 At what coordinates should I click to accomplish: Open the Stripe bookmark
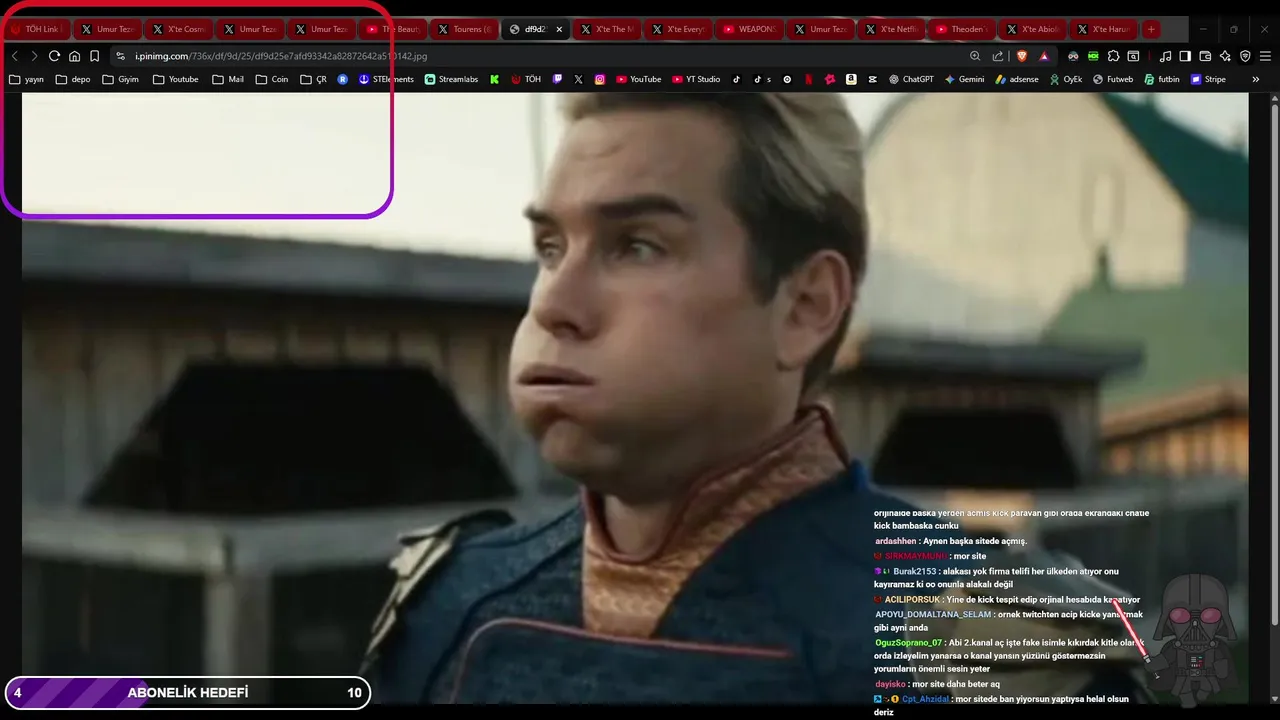point(1207,79)
